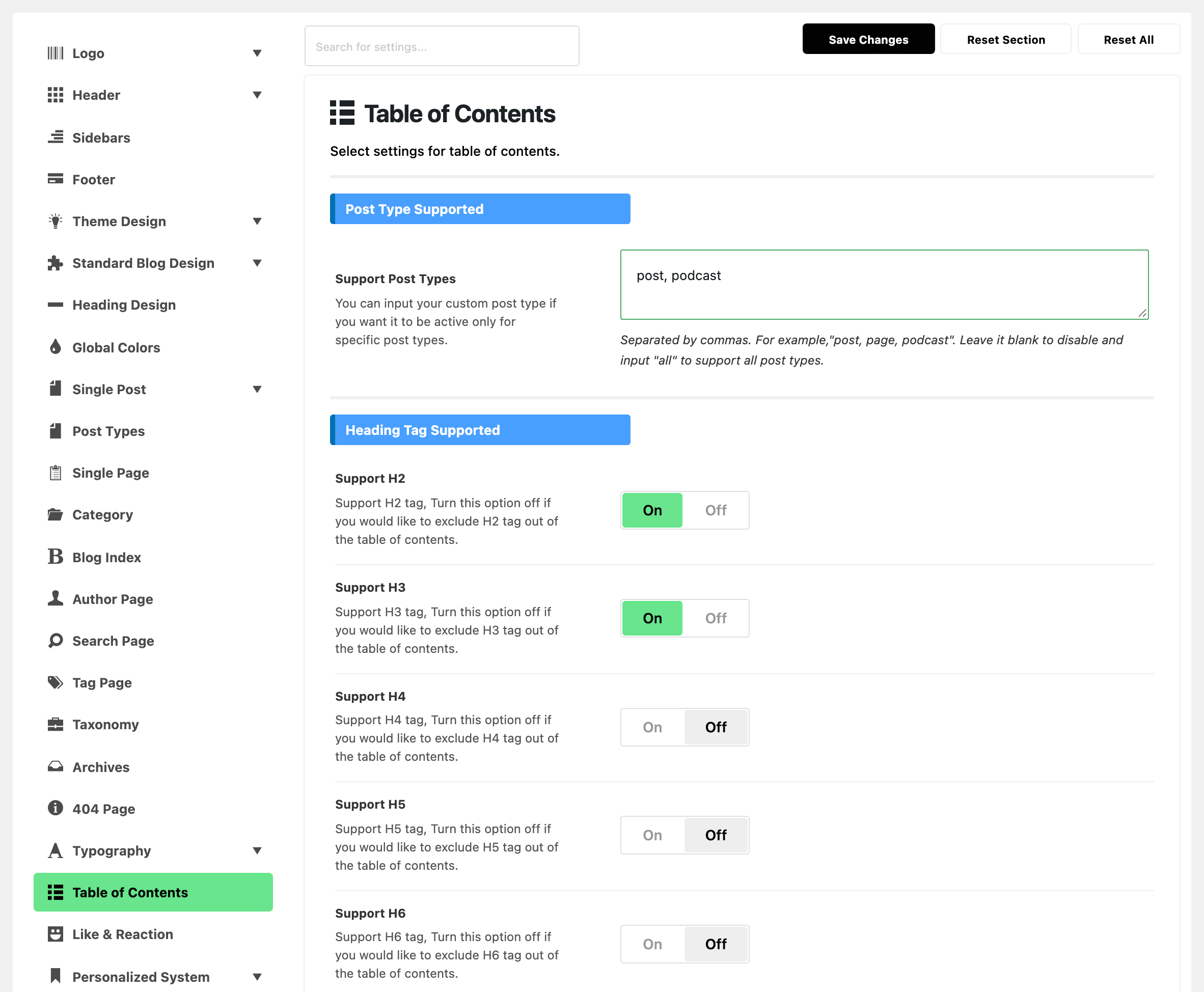Image resolution: width=1204 pixels, height=992 pixels.
Task: Click the Search for settings field
Action: tap(442, 46)
